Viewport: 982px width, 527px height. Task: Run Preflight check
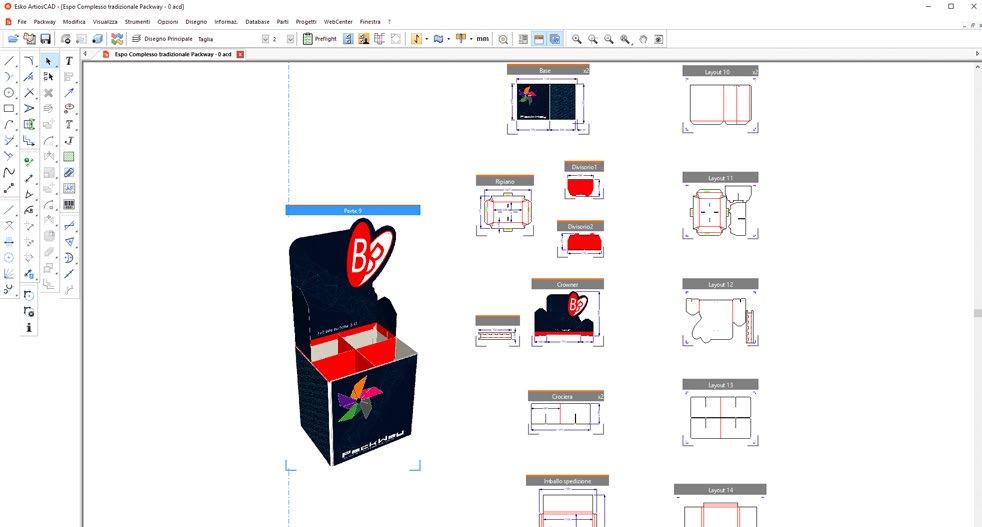coord(320,39)
